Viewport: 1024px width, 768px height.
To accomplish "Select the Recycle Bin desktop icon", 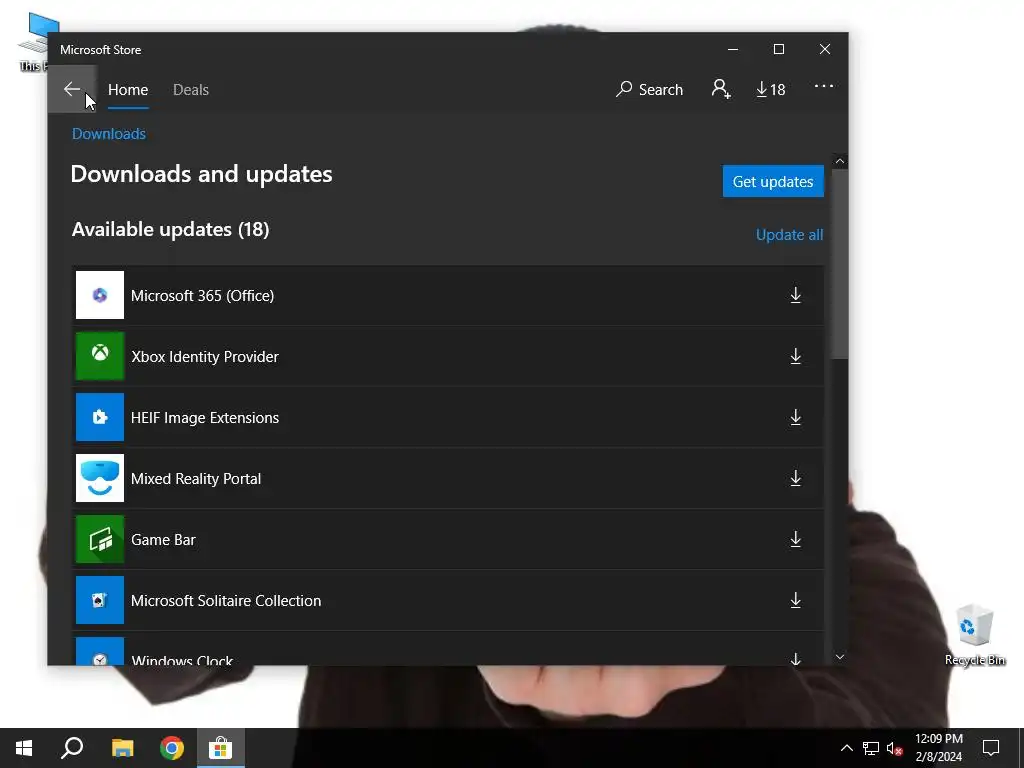I will pyautogui.click(x=975, y=635).
